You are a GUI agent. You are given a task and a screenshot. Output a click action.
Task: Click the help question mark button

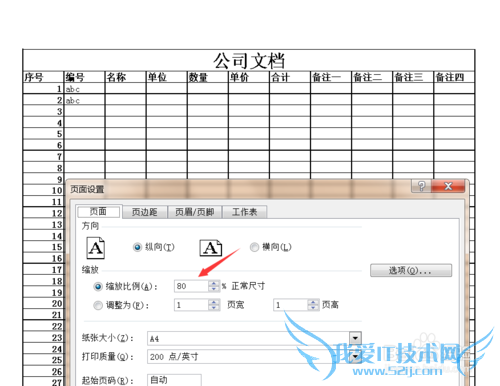[421, 186]
